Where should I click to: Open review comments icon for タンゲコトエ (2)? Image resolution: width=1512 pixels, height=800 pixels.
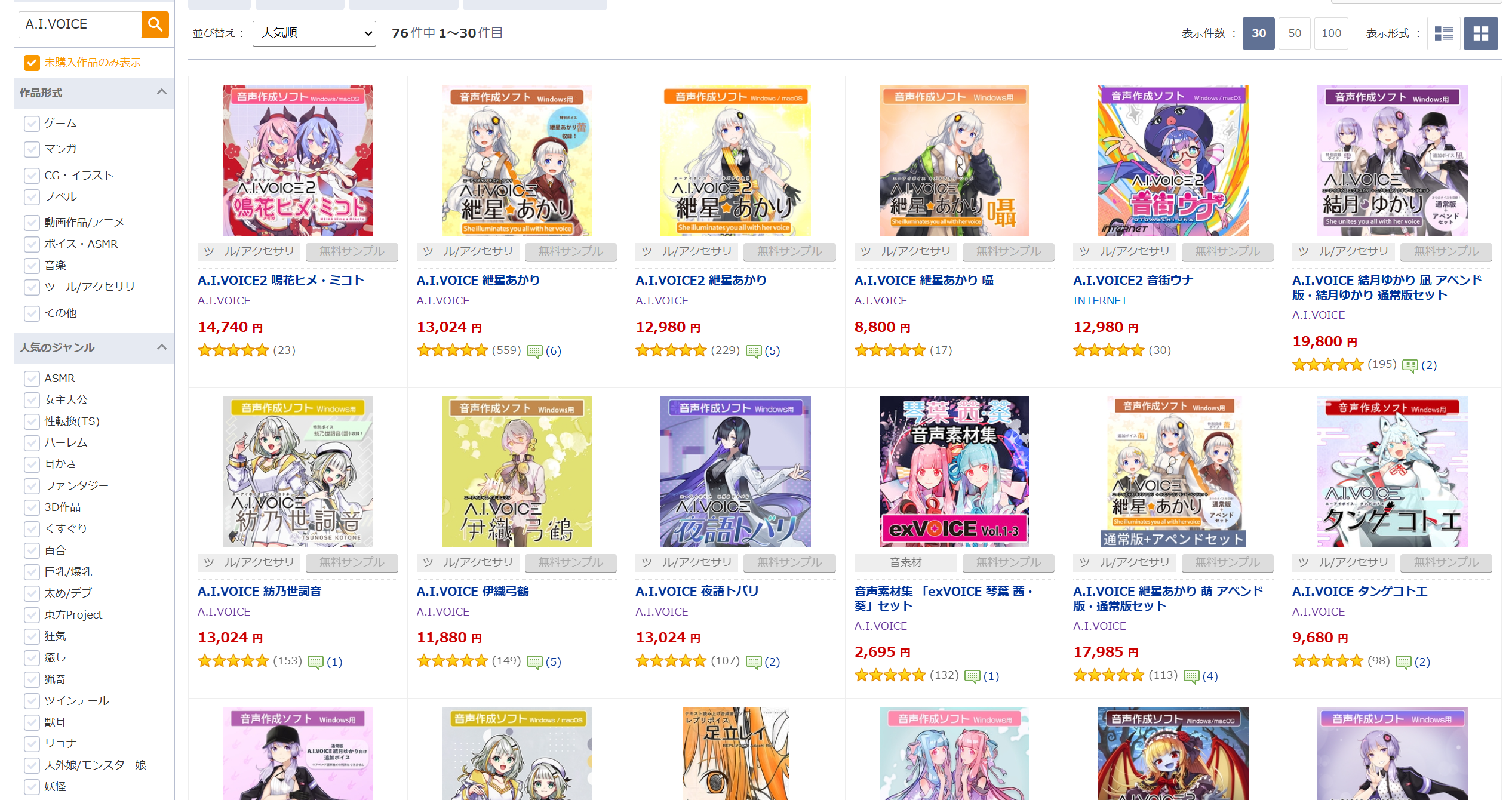coord(1403,662)
